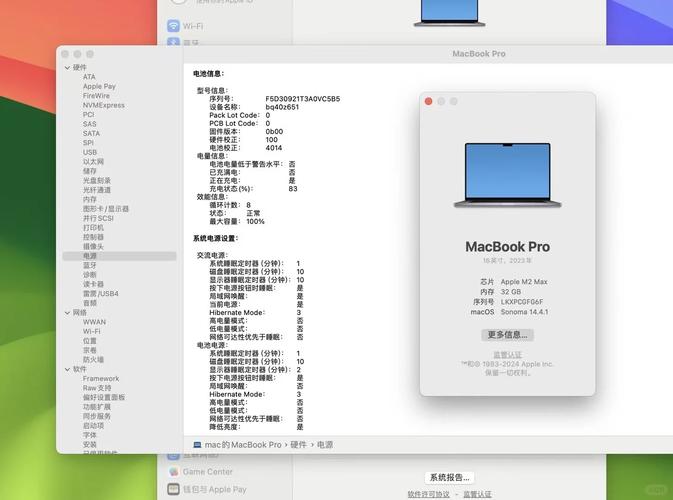This screenshot has height=500, width=673.
Task: Select 位置 under 网络
Action: tap(90, 341)
